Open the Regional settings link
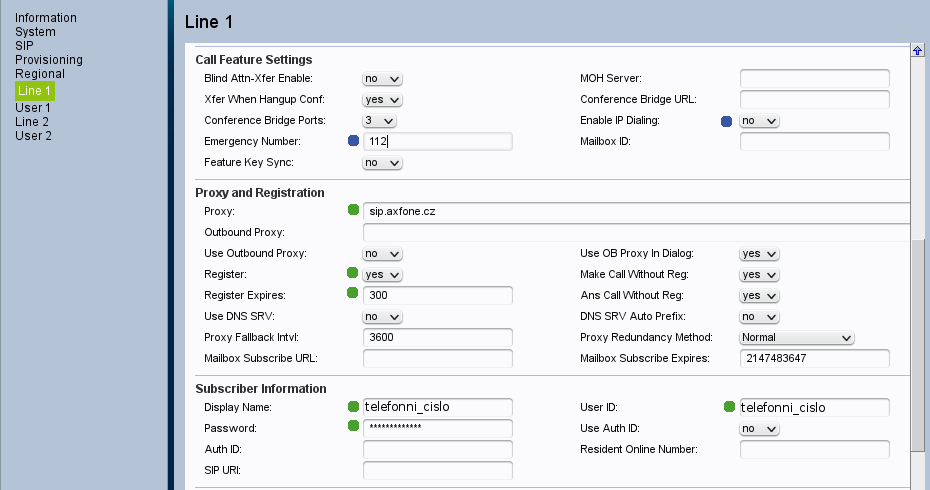Viewport: 930px width, 490px height. tap(40, 74)
